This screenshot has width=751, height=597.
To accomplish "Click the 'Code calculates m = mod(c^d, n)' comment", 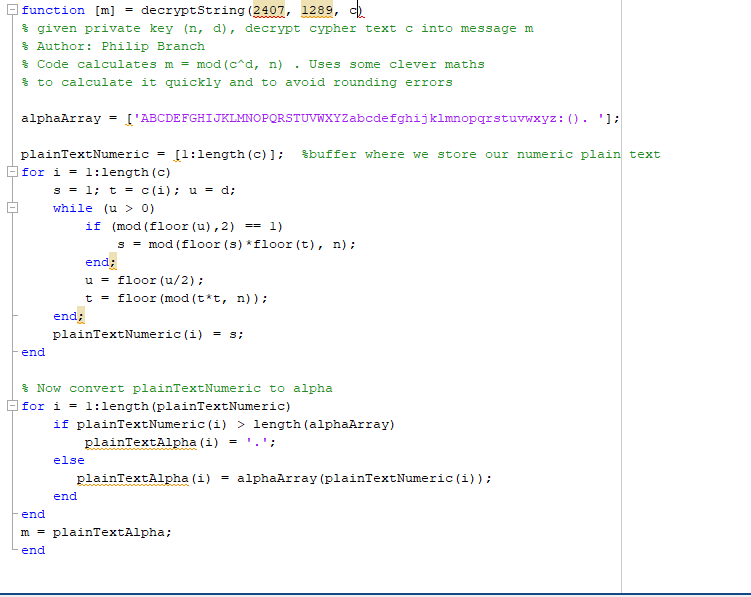I will click(x=253, y=64).
